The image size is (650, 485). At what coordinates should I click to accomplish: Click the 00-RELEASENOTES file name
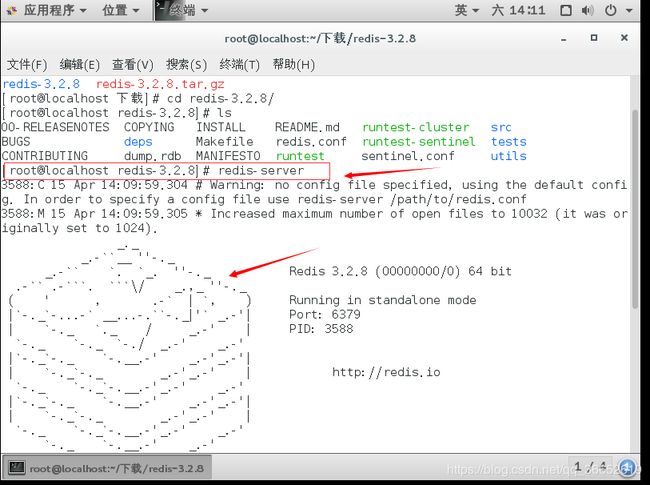(x=56, y=127)
